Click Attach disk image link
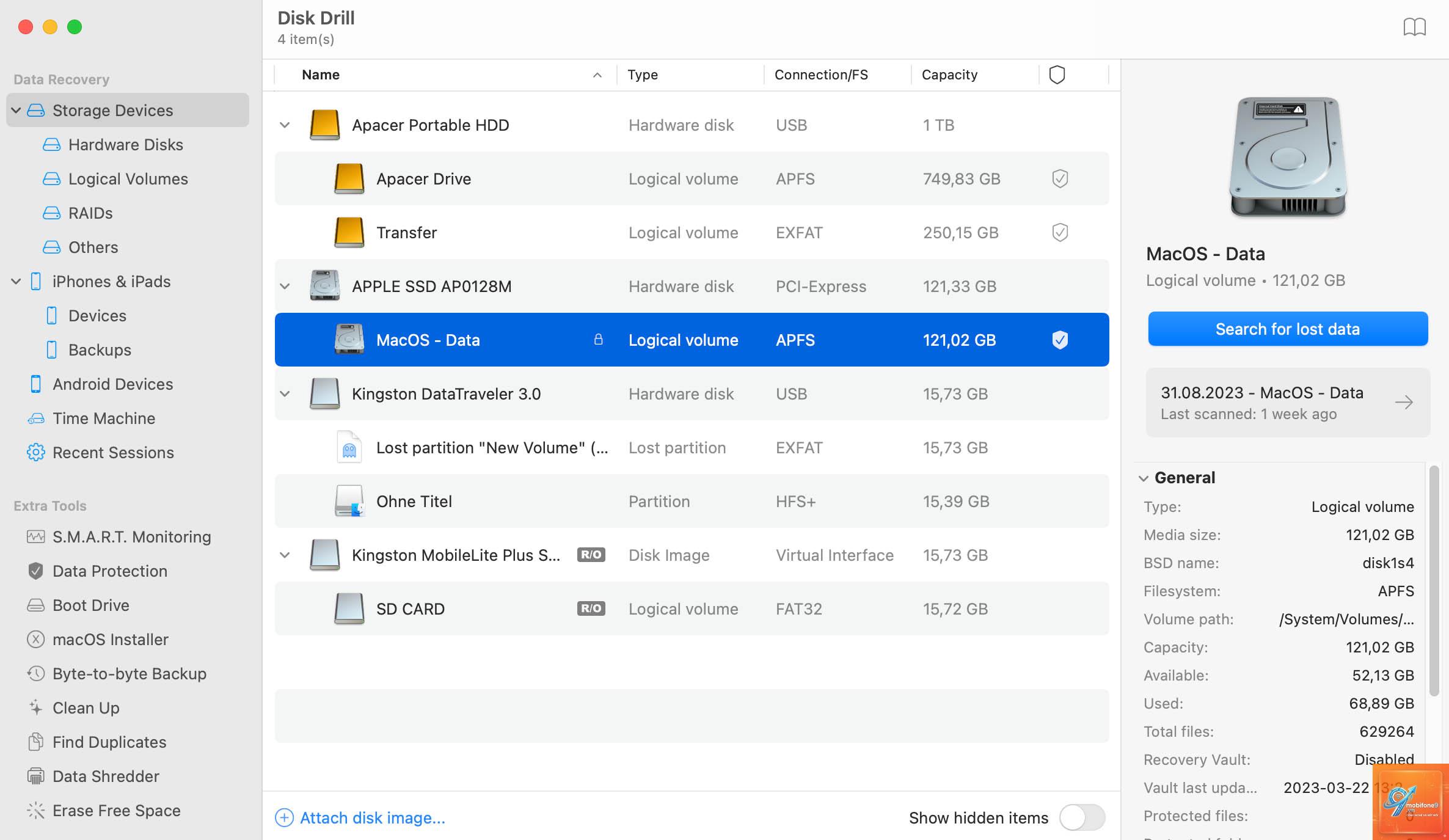 click(x=360, y=818)
